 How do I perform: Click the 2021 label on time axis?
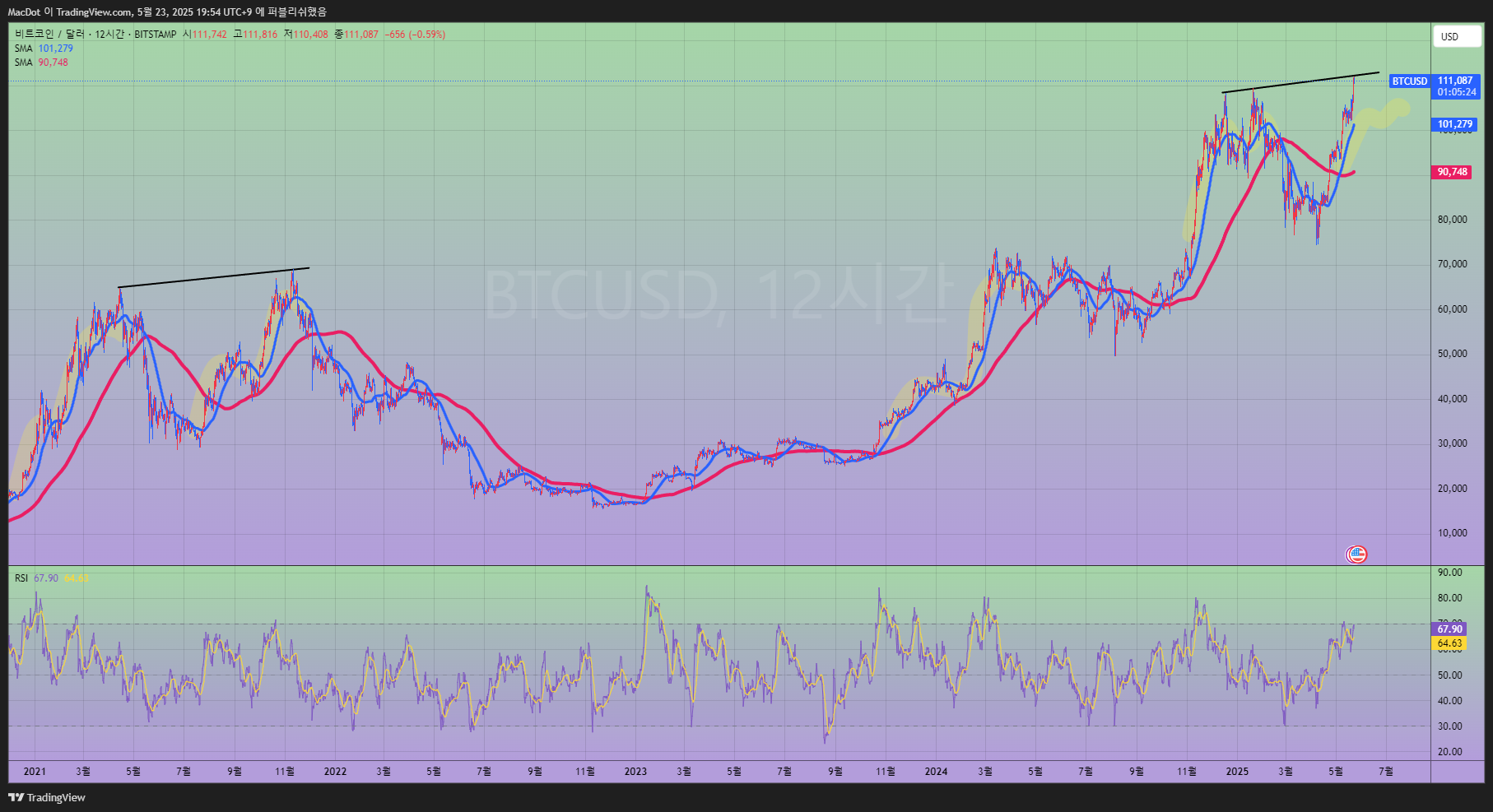pyautogui.click(x=35, y=772)
